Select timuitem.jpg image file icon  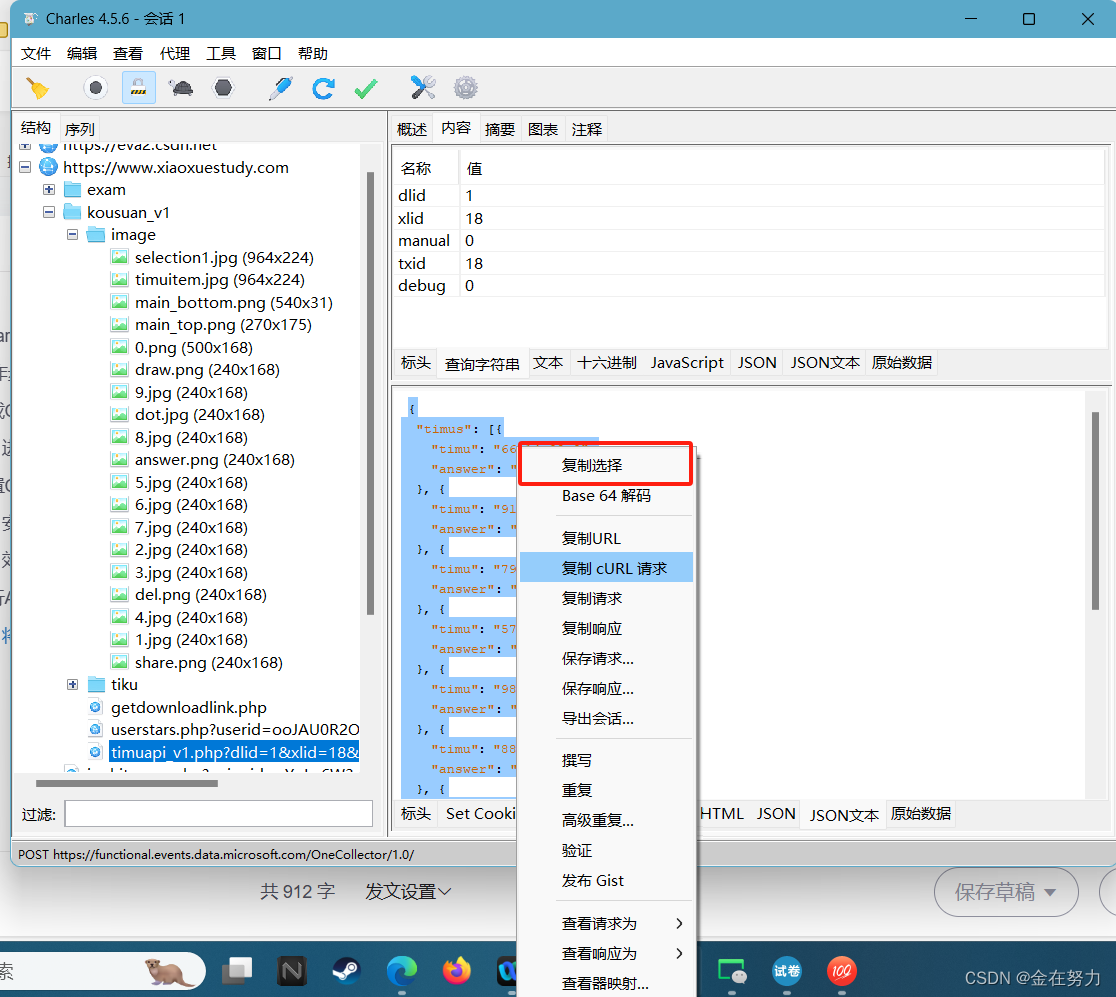[120, 280]
